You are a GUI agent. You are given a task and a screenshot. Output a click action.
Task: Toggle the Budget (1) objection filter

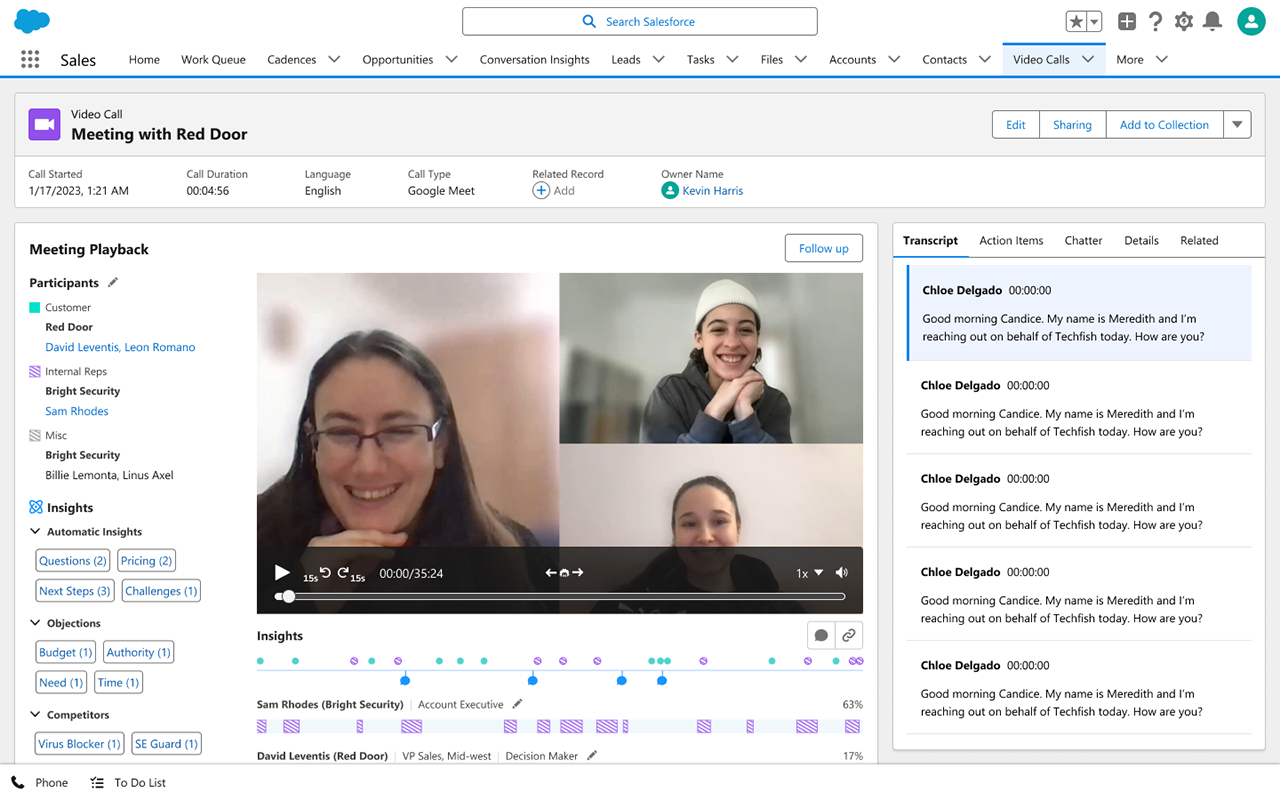click(x=65, y=653)
